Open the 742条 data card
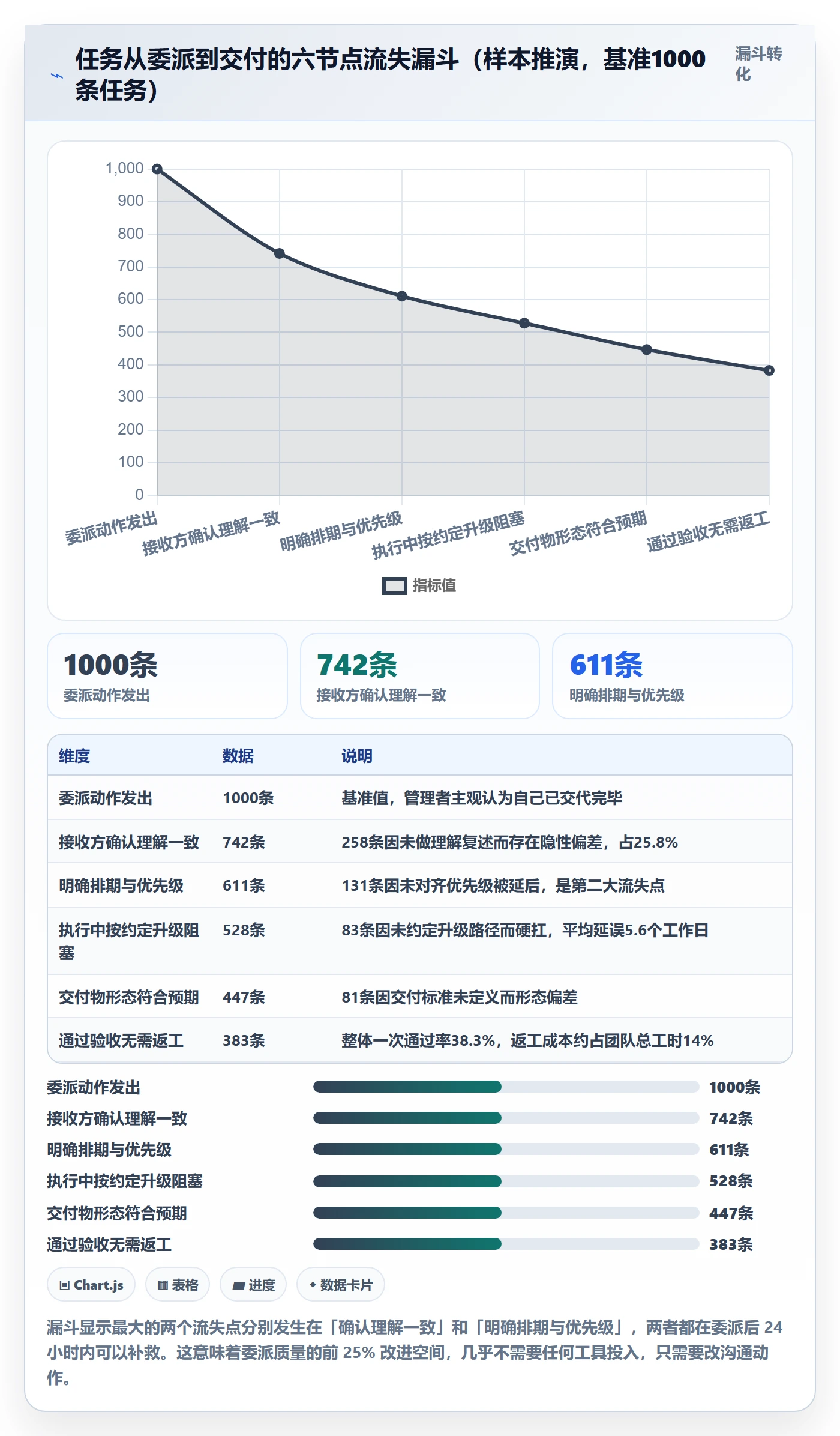This screenshot has width=840, height=1436. [420, 676]
